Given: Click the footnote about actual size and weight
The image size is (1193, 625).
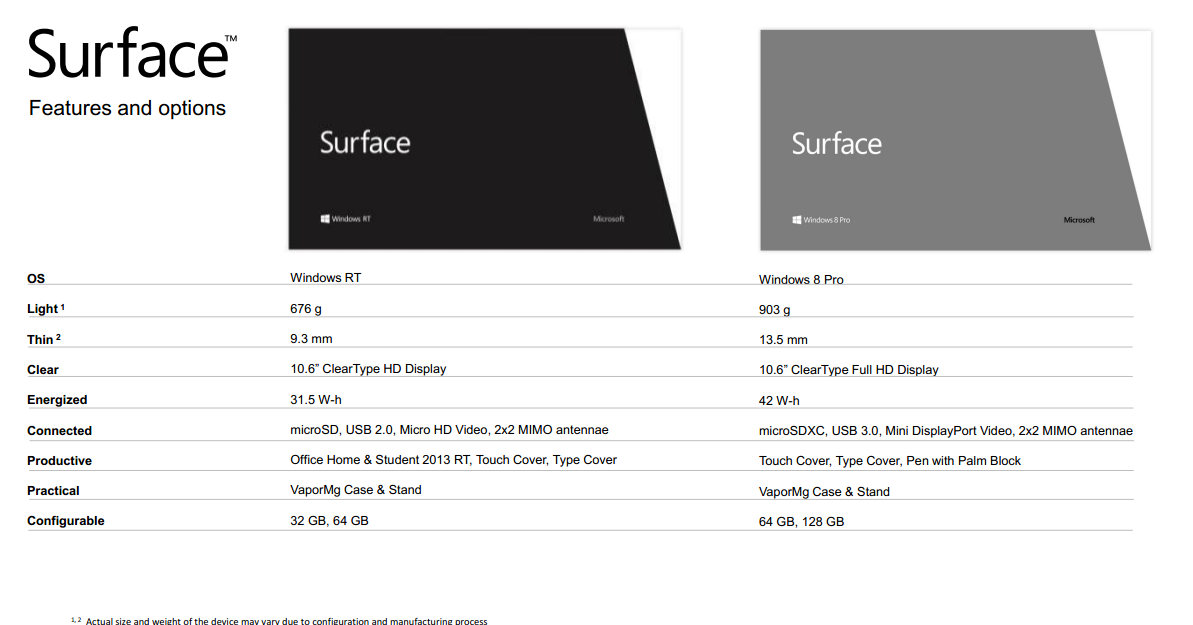Looking at the screenshot, I should click(x=279, y=620).
